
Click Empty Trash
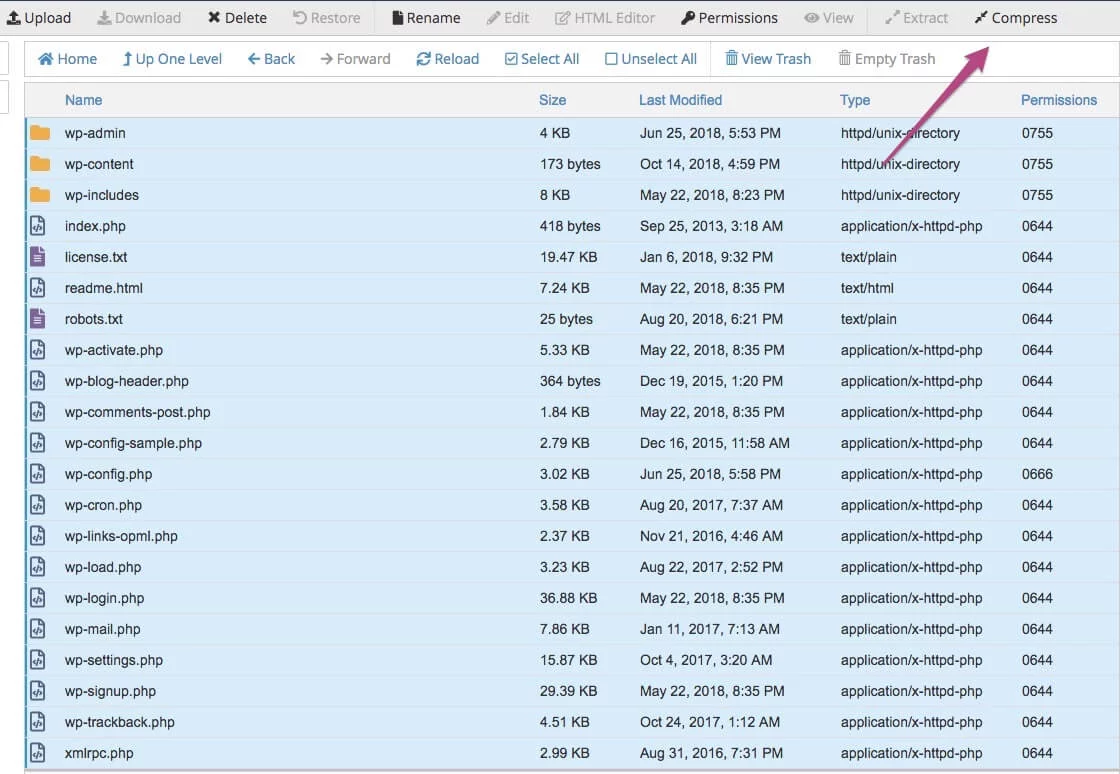click(x=886, y=59)
